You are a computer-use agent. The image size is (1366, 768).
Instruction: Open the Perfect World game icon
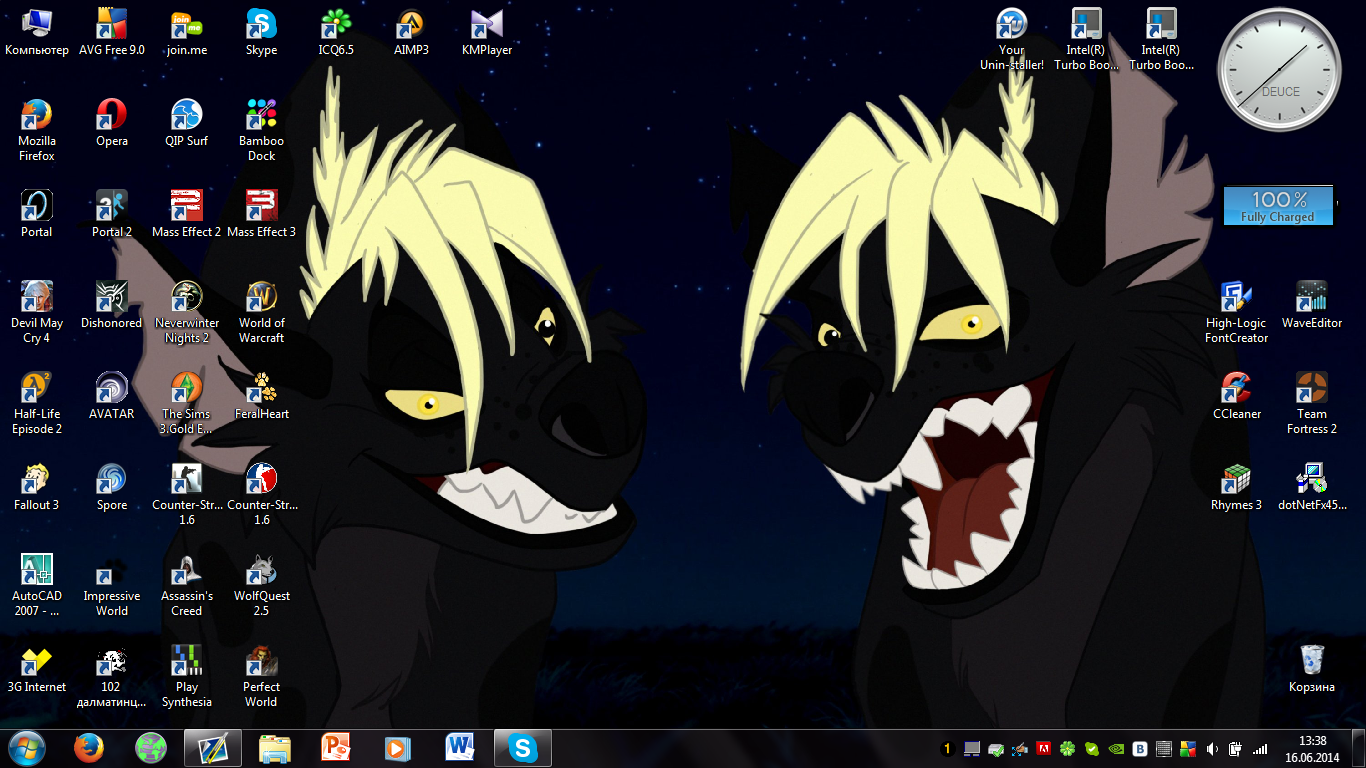tap(261, 676)
